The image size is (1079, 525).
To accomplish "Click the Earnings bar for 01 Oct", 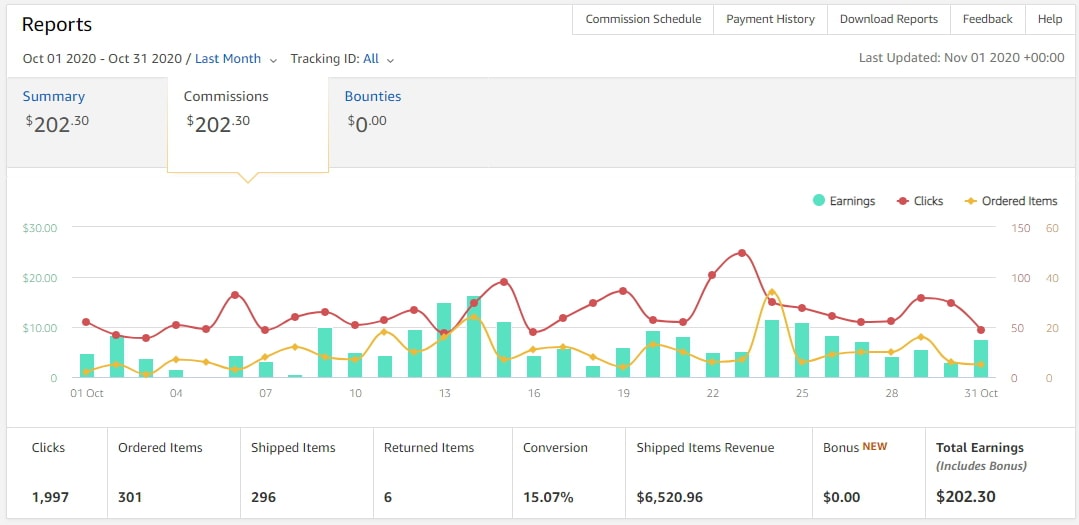I will (87, 365).
